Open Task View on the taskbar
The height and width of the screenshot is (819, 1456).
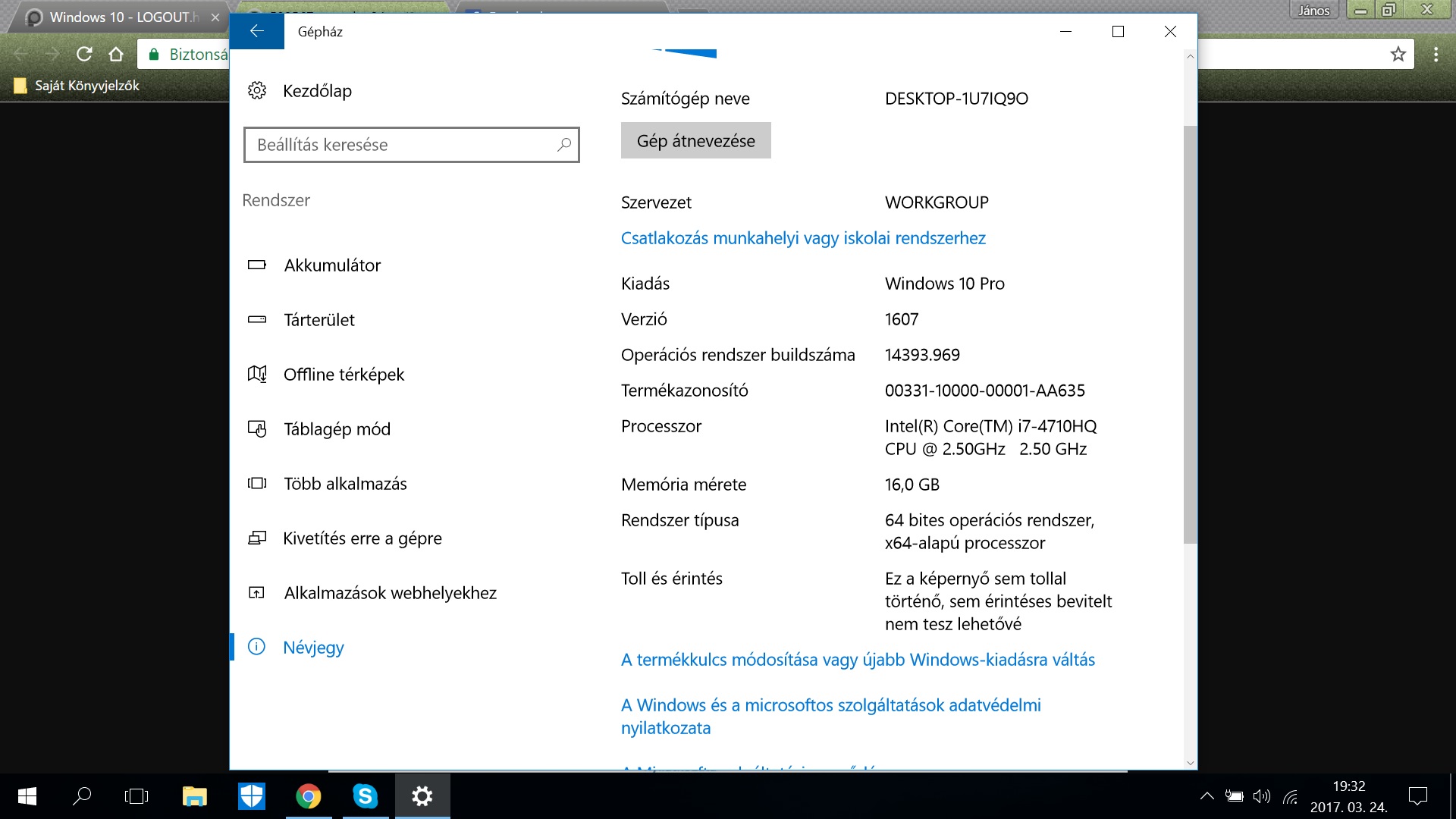click(136, 796)
